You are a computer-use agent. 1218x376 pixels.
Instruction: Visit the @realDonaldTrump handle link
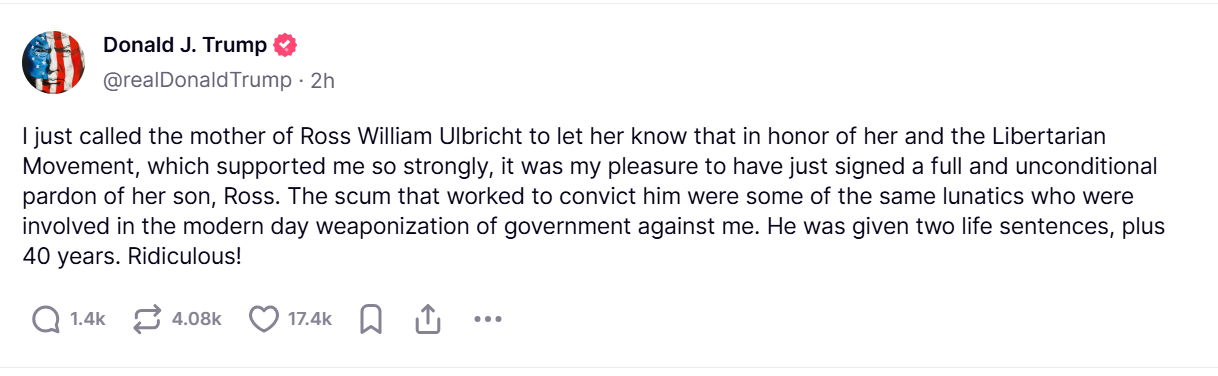pos(197,80)
